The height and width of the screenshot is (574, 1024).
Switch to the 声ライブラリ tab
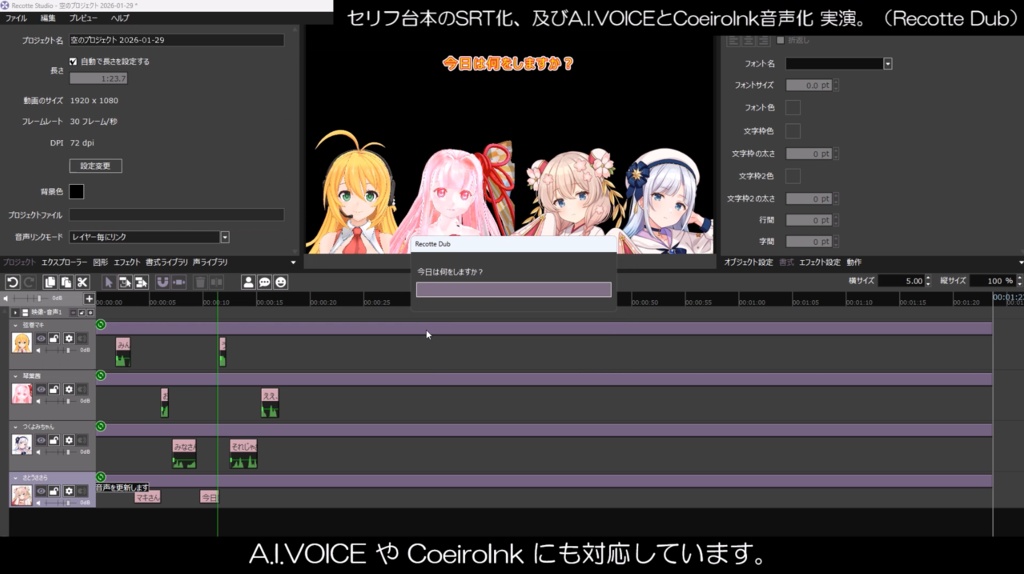[x=210, y=263]
